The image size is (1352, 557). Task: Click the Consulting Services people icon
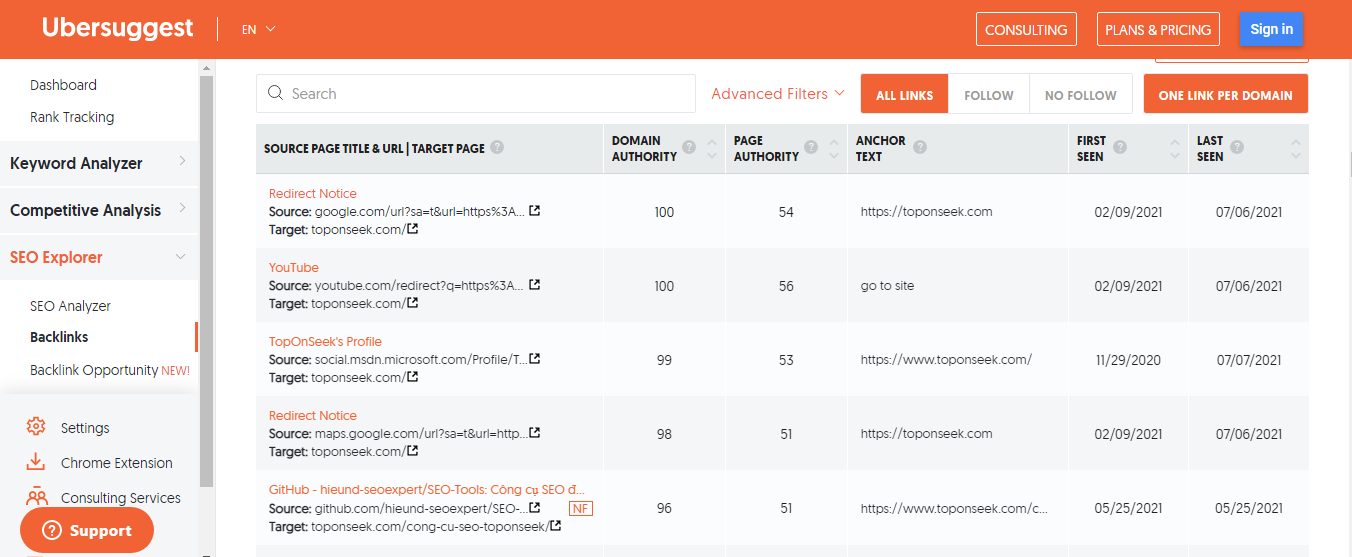(36, 497)
